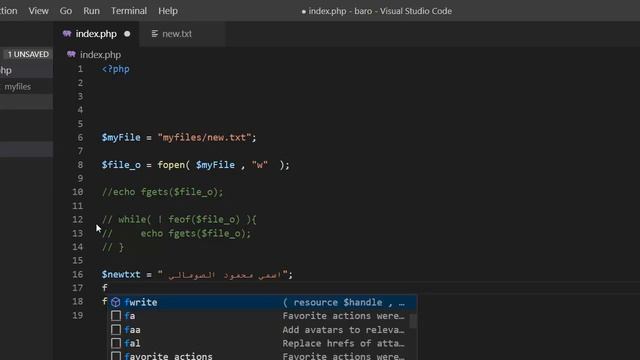This screenshot has height=360, width=640.
Task: Select the myfiles folder in explorer
Action: (18, 87)
